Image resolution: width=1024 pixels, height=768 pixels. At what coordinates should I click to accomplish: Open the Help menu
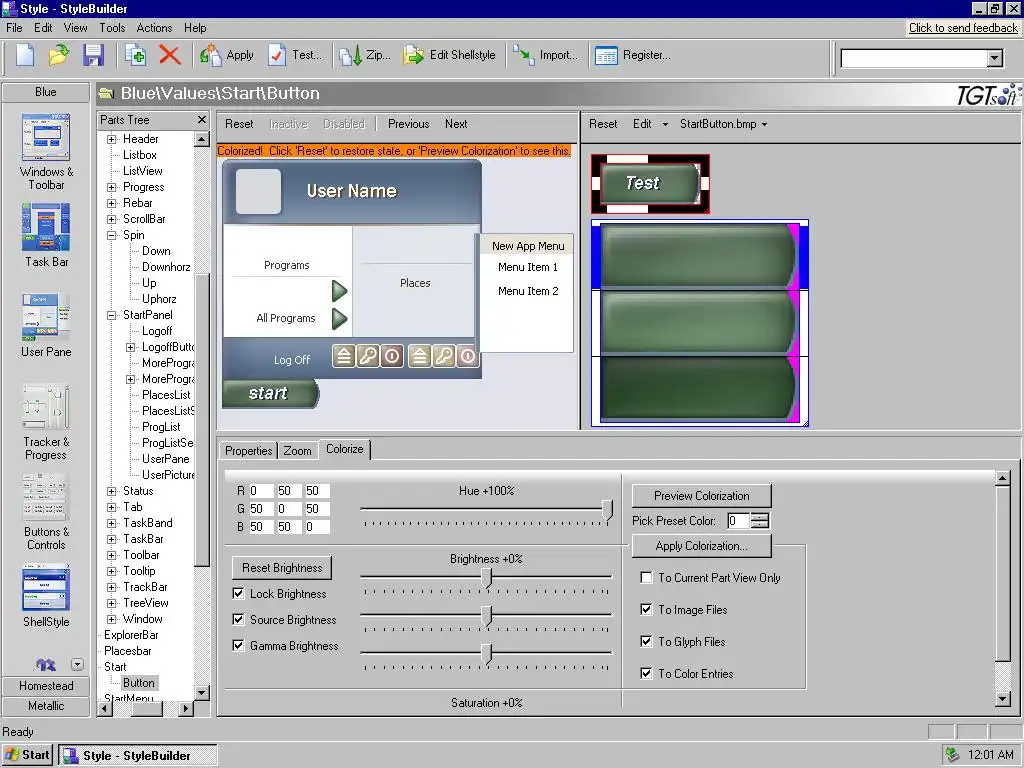click(195, 27)
